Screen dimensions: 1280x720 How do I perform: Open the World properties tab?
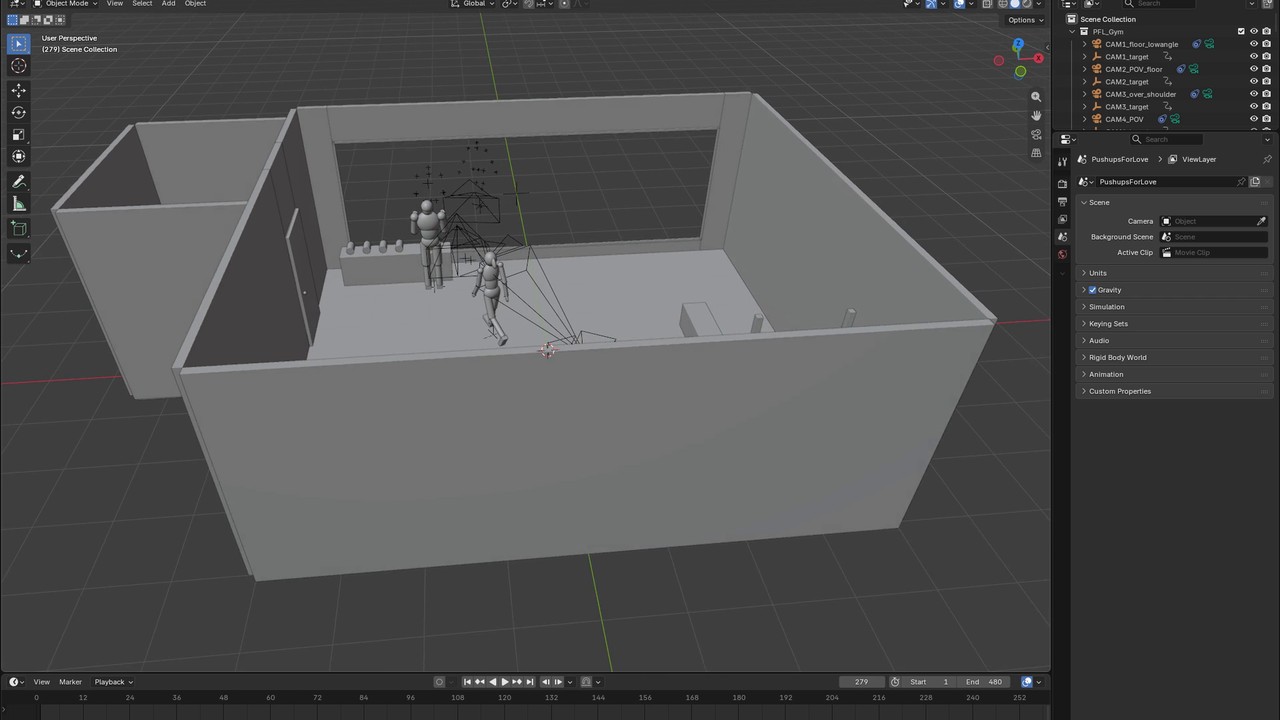pos(1062,254)
